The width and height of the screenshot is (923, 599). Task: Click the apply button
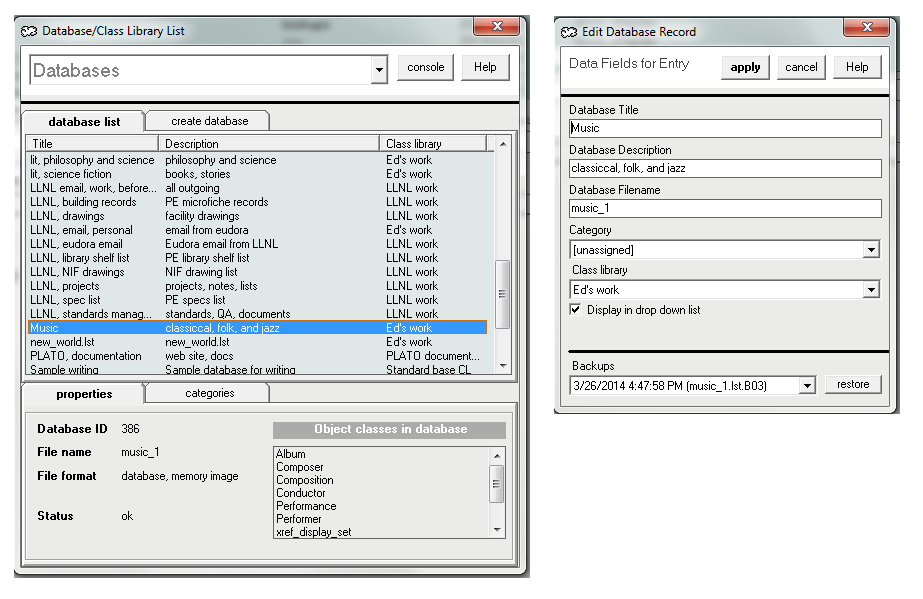[x=745, y=67]
